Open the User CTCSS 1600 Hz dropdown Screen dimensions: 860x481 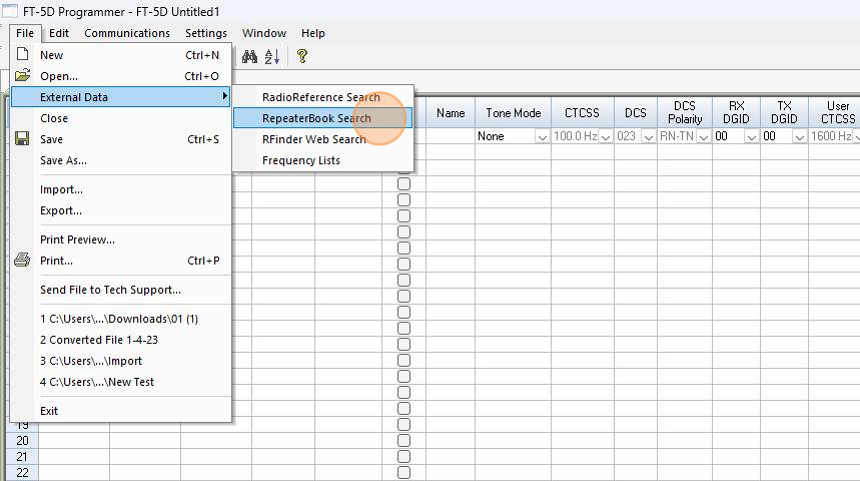pyautogui.click(x=856, y=137)
